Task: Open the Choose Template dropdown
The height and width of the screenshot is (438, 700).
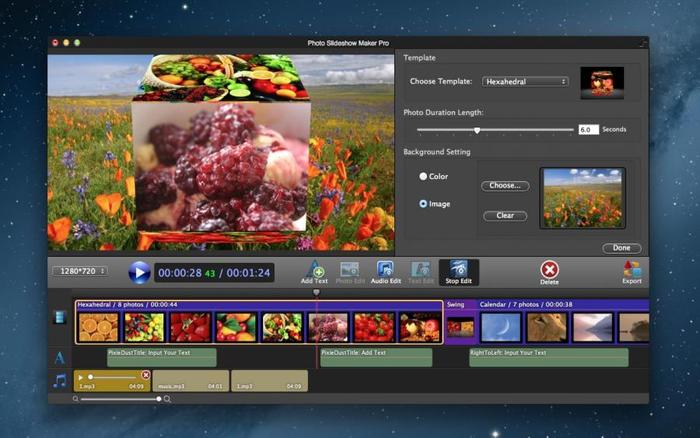Action: pyautogui.click(x=525, y=81)
